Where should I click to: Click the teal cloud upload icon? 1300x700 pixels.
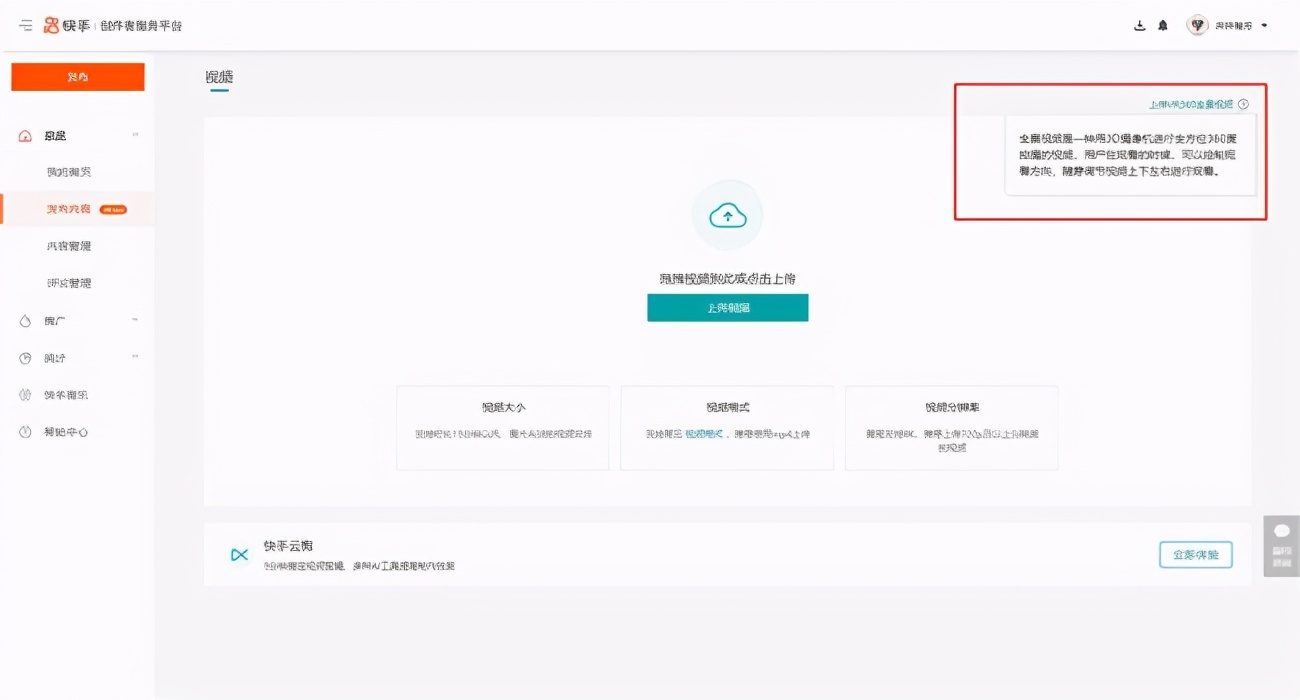727,214
